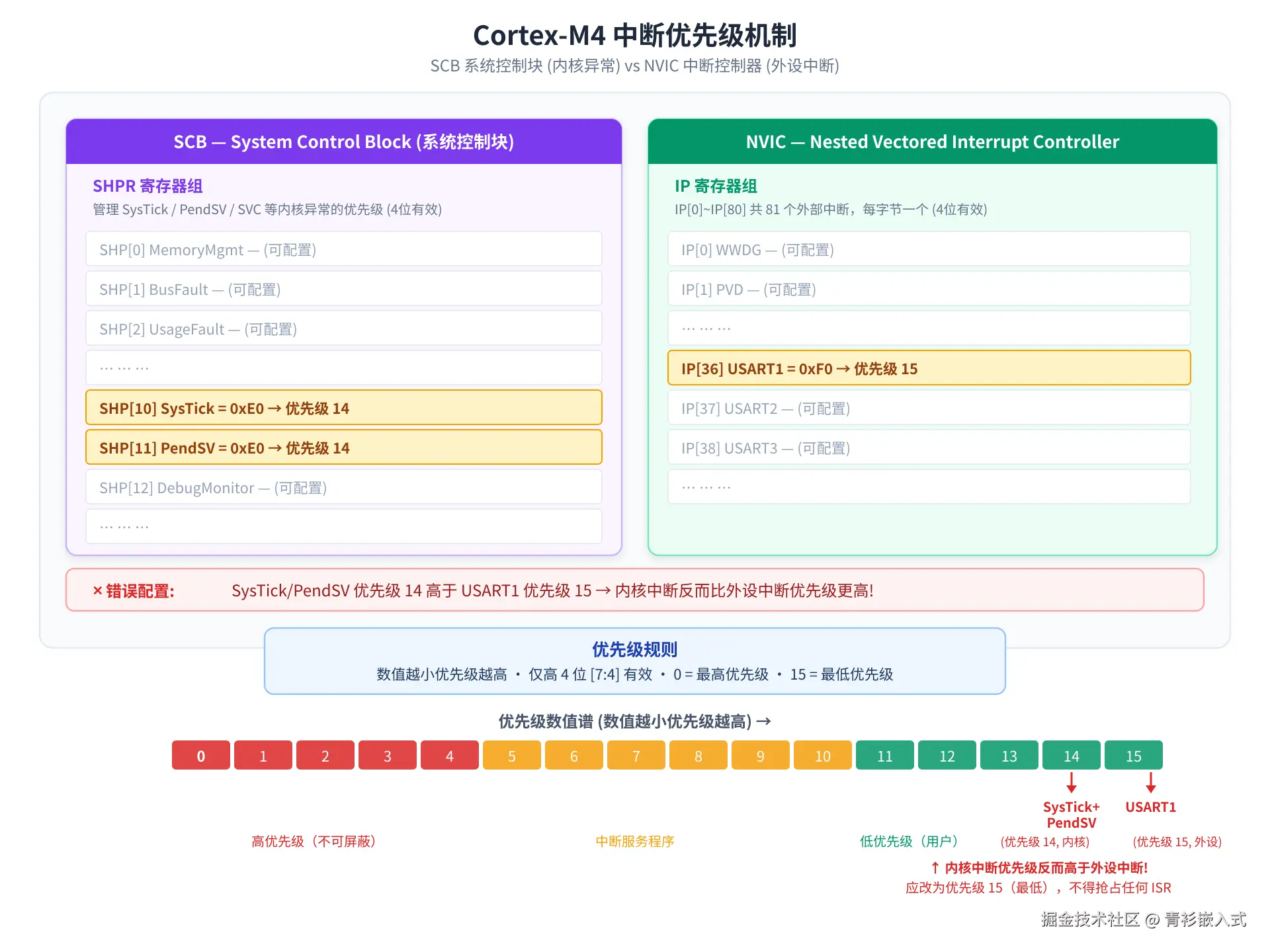Select the SHP[0] MemoryMgmt row
The height and width of the screenshot is (952, 1270).
coord(344,249)
